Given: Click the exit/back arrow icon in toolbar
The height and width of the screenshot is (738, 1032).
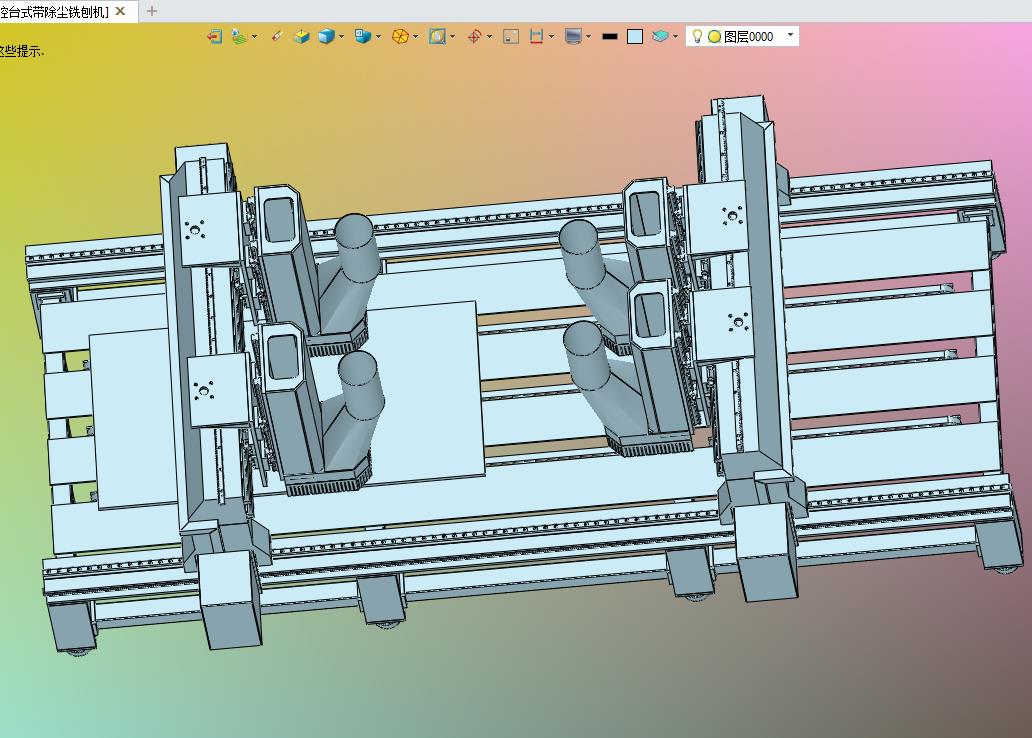Looking at the screenshot, I should (x=214, y=36).
